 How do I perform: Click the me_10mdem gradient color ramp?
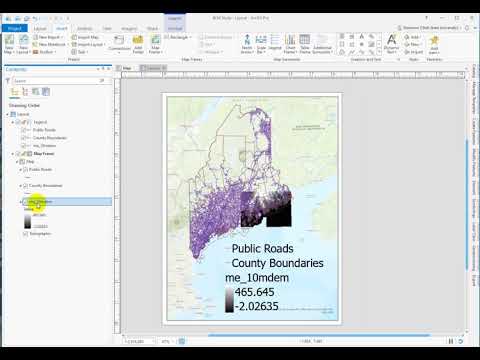pyautogui.click(x=27, y=221)
